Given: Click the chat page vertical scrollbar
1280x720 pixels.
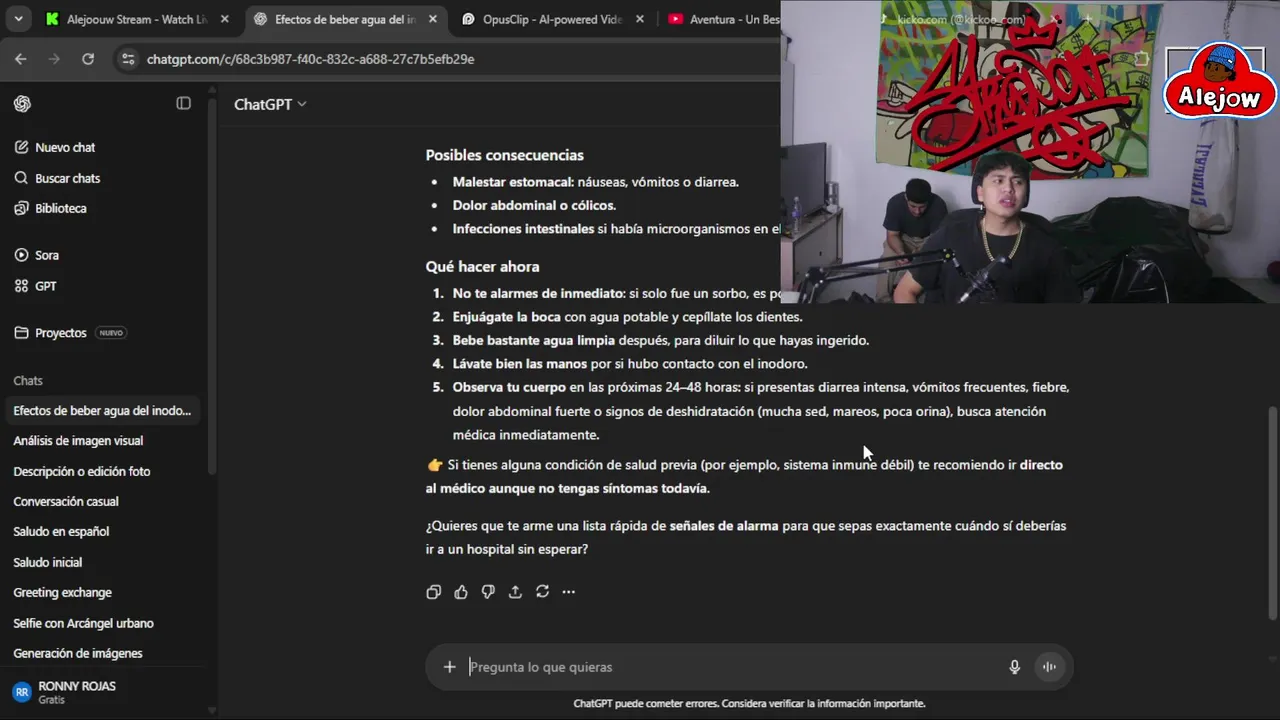Looking at the screenshot, I should point(1272,514).
